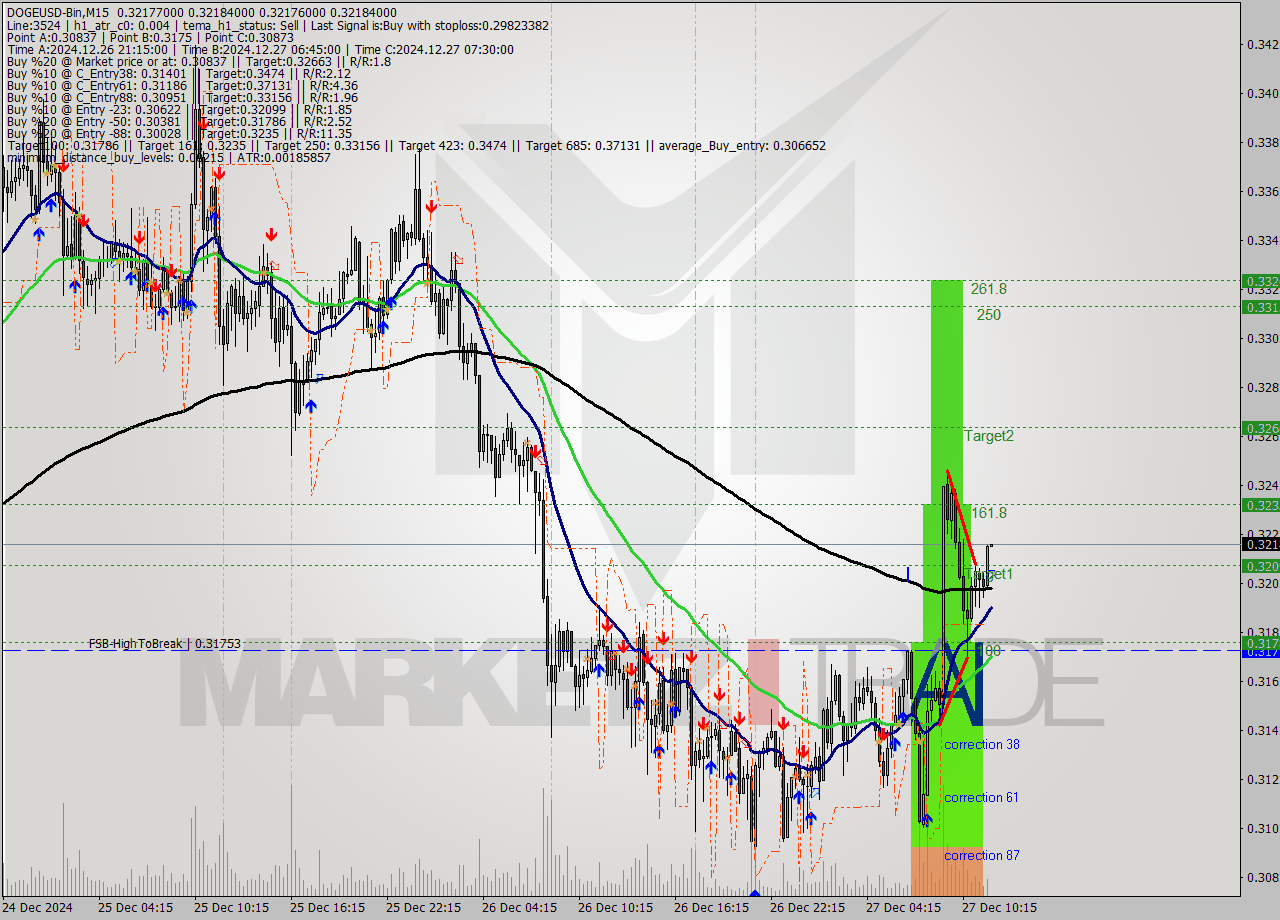Click the '26 Dec 10:15' time label
The width and height of the screenshot is (1280, 920).
coord(615,908)
